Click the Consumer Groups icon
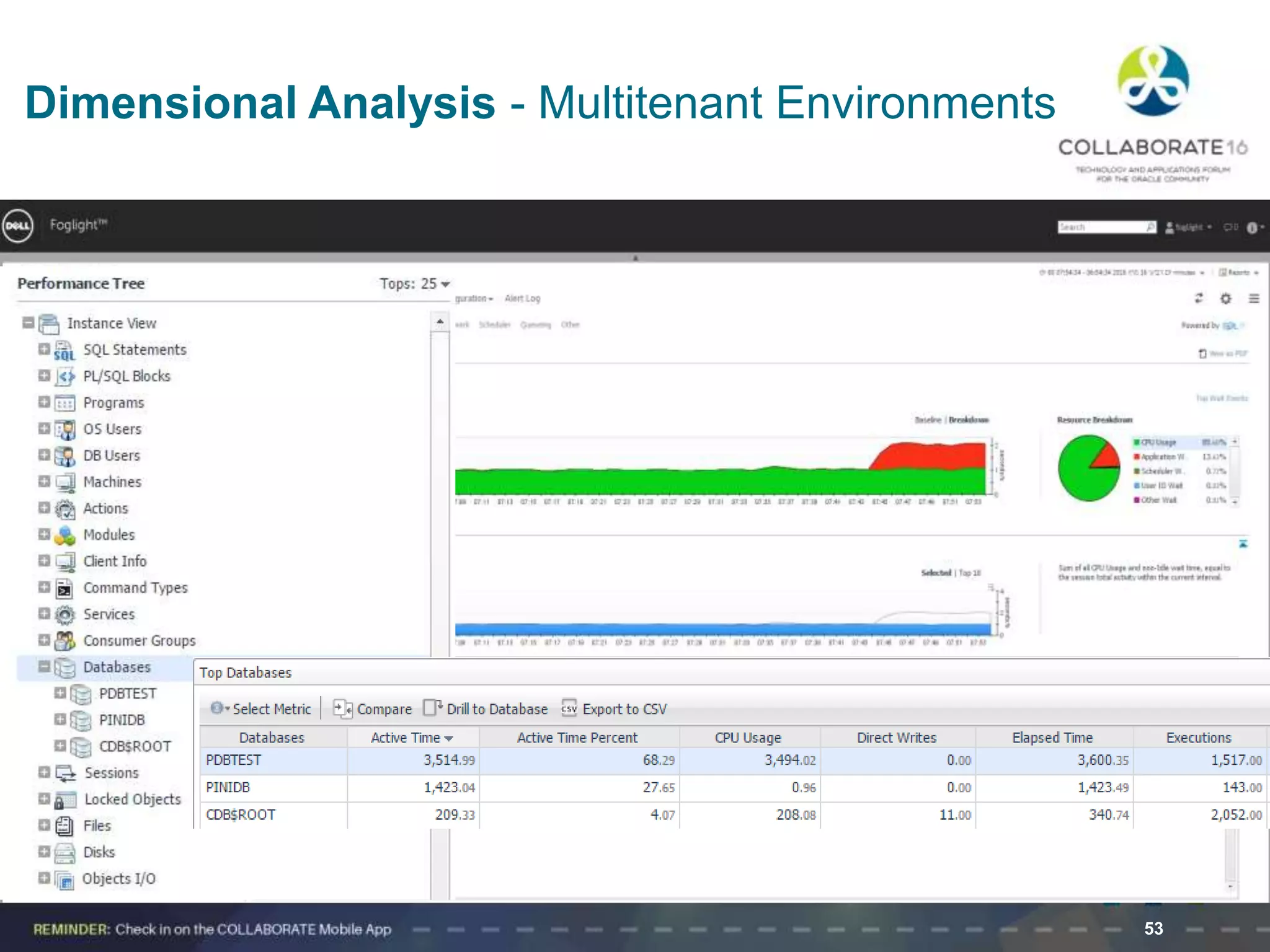The width and height of the screenshot is (1270, 952). pos(64,641)
